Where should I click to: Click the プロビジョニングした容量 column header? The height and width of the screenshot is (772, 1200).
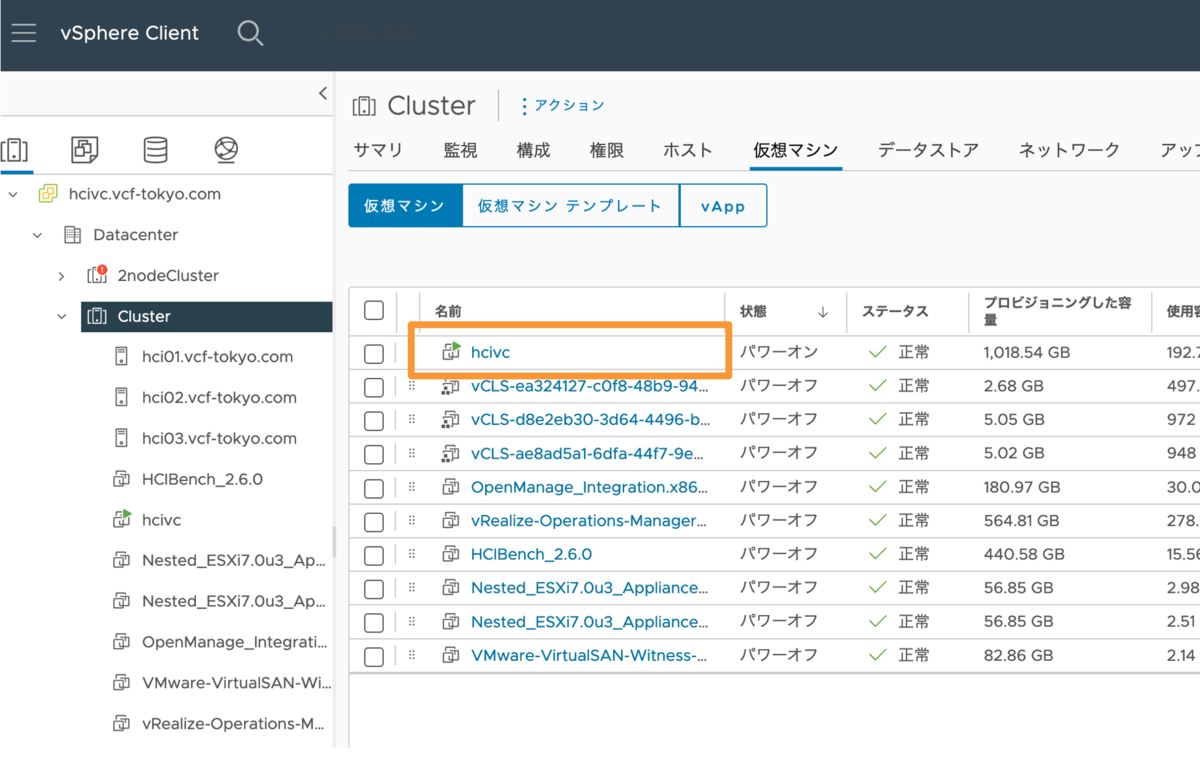tap(1058, 311)
